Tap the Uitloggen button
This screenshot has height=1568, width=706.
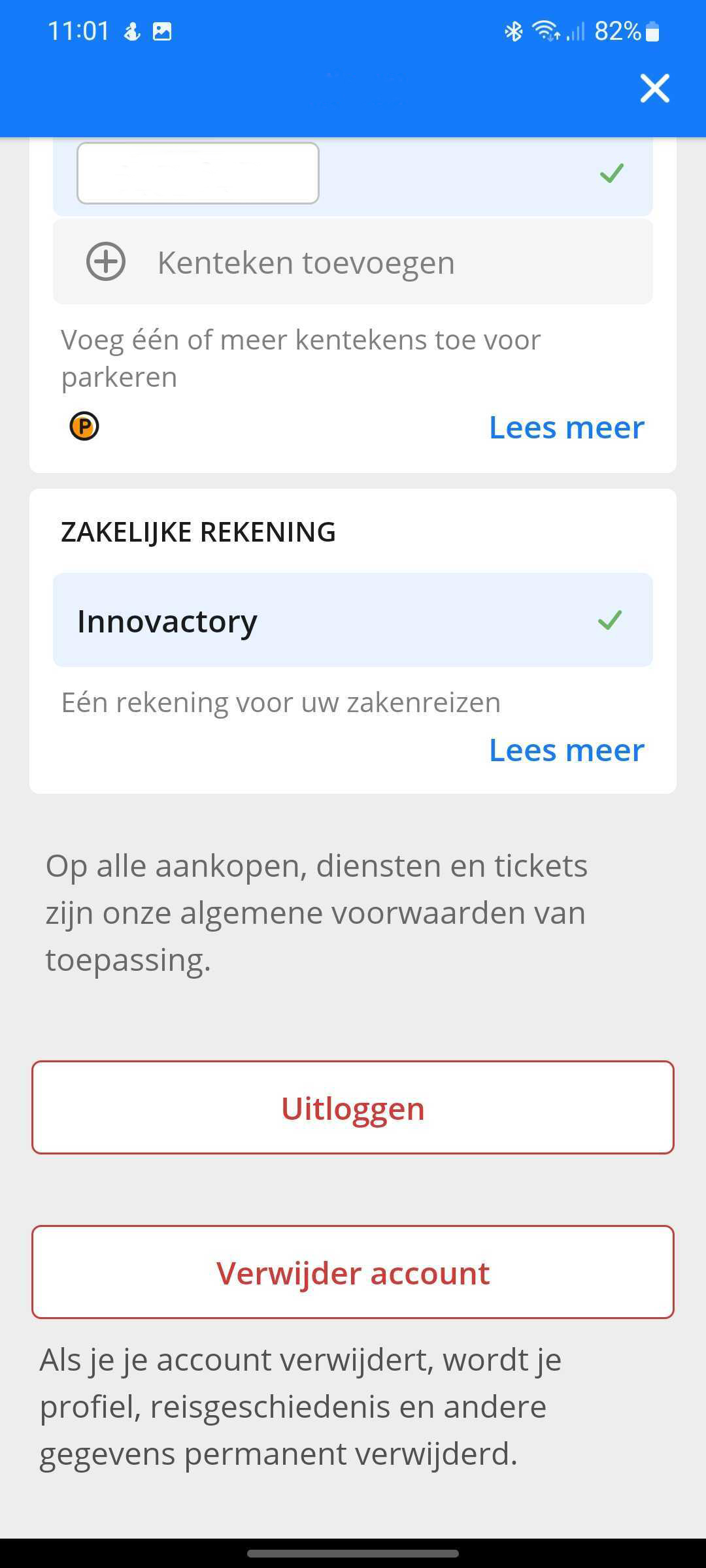pos(353,1107)
